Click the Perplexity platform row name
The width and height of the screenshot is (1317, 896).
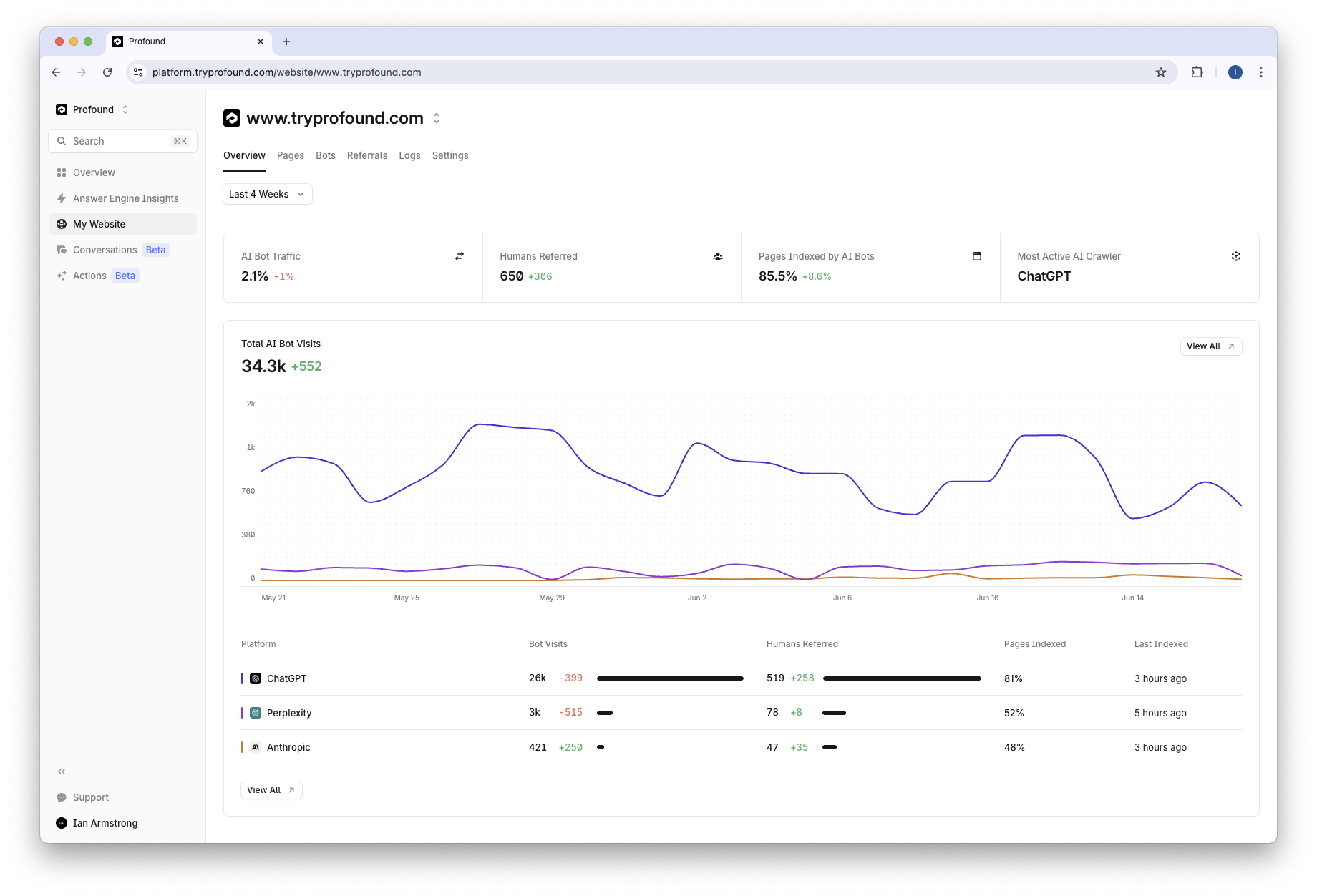coord(289,713)
